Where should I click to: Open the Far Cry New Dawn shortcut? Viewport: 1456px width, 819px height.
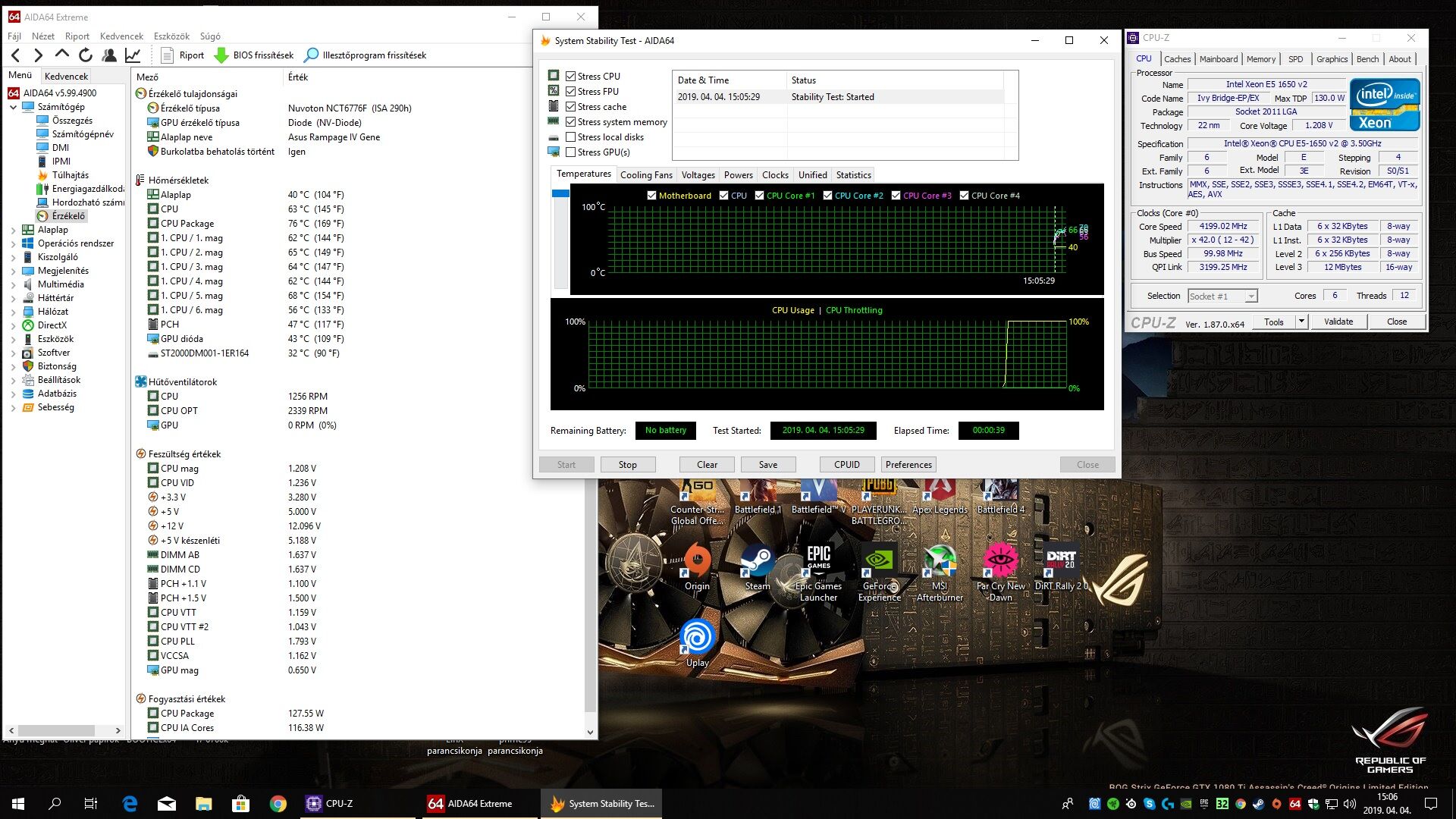click(x=1000, y=573)
